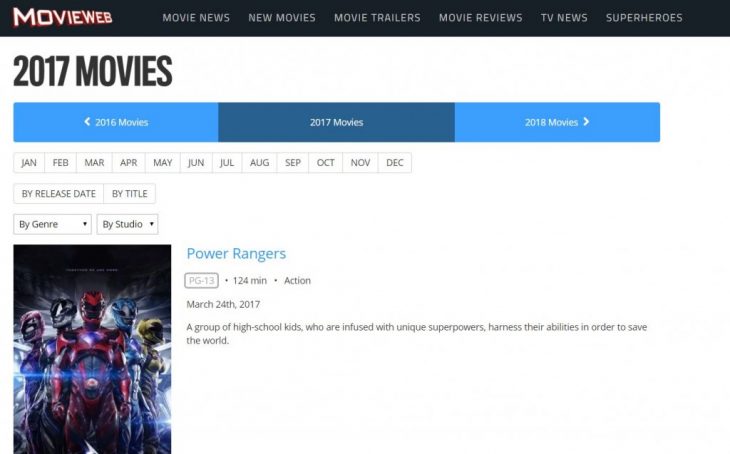Select the 2017 Movies tab
The image size is (730, 454).
click(336, 122)
